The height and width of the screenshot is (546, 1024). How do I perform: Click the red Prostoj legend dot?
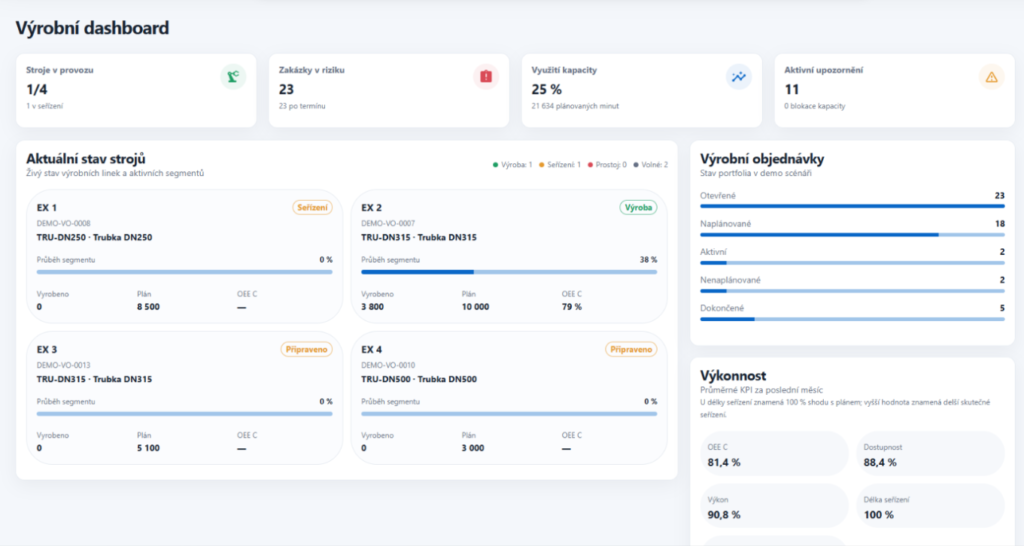[x=590, y=165]
